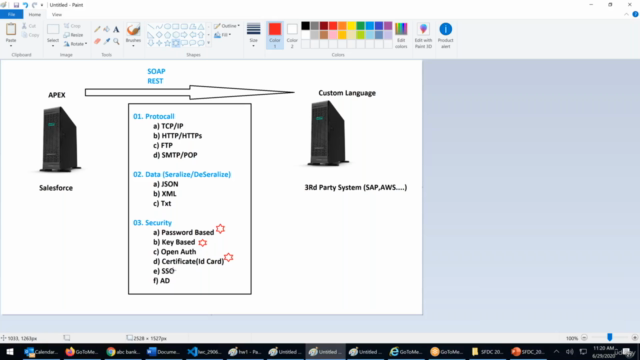Expand the Shapes gallery more arrow
Viewport: 640px width, 360px height.
(x=209, y=43)
